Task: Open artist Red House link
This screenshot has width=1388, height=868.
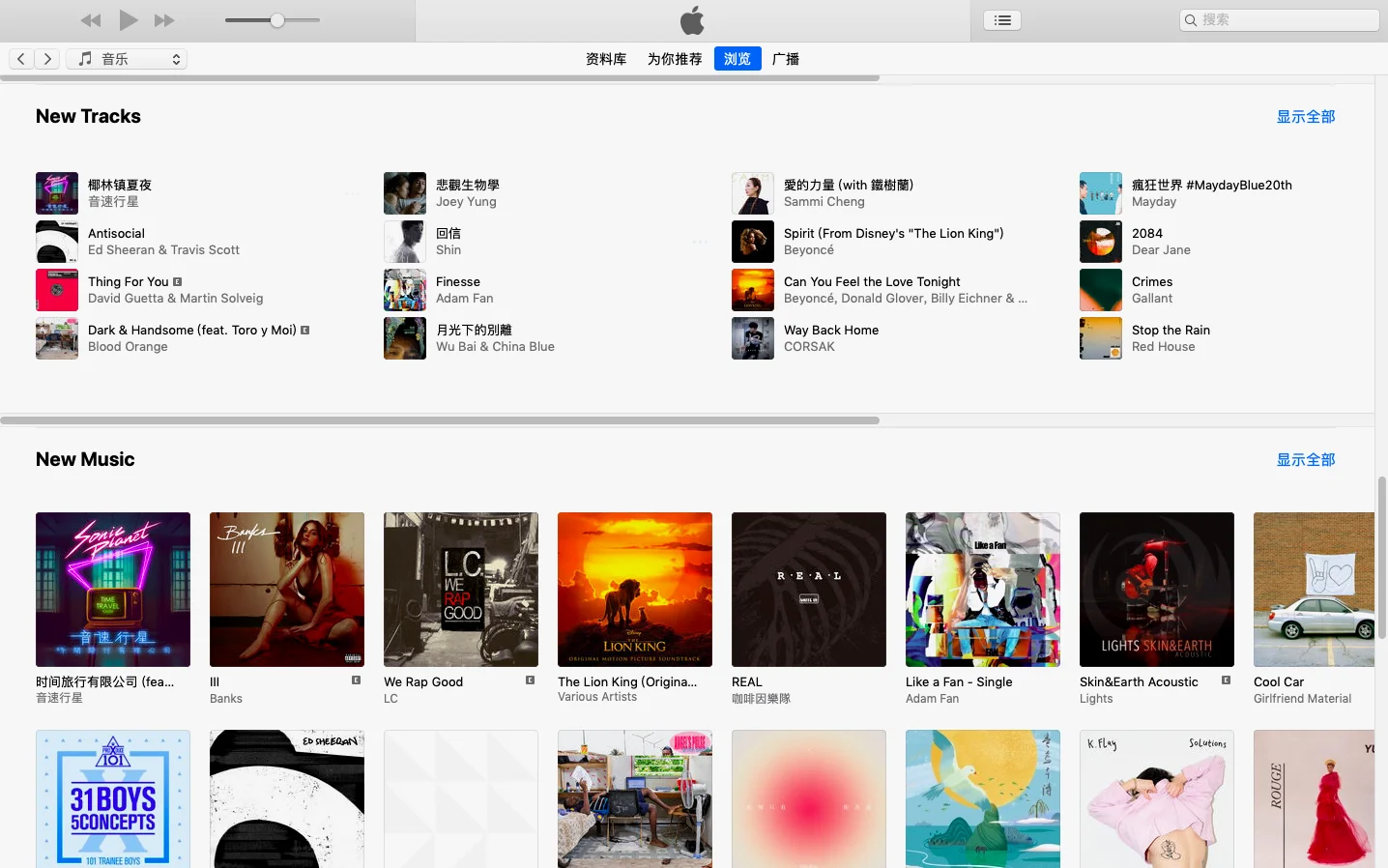Action: [1163, 347]
